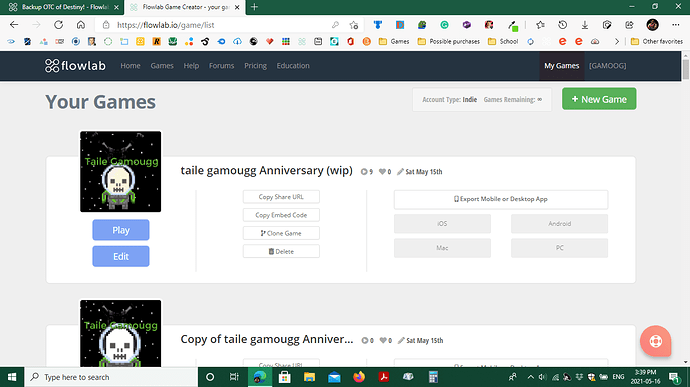Open File Explorer from the taskbar
Image resolution: width=690 pixels, height=387 pixels.
[x=309, y=377]
